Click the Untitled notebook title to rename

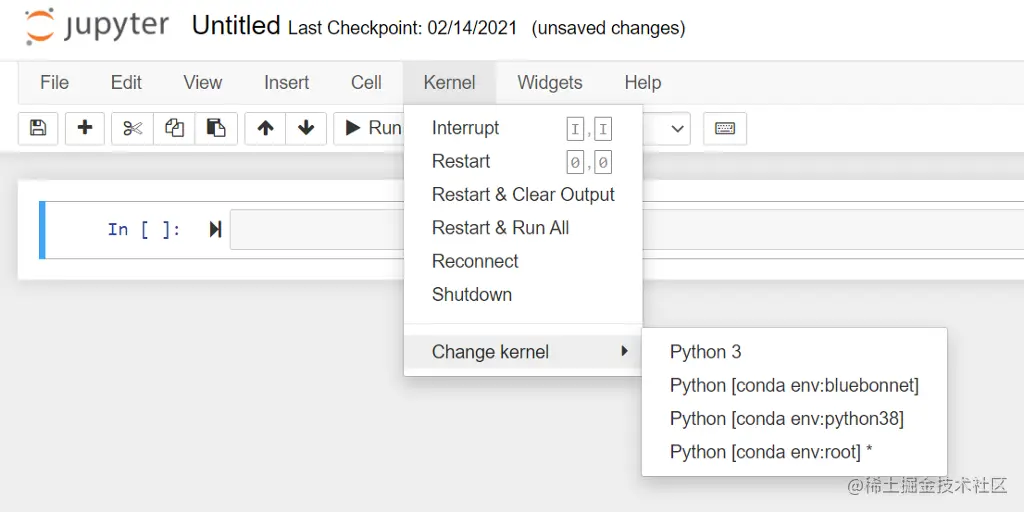pos(235,26)
